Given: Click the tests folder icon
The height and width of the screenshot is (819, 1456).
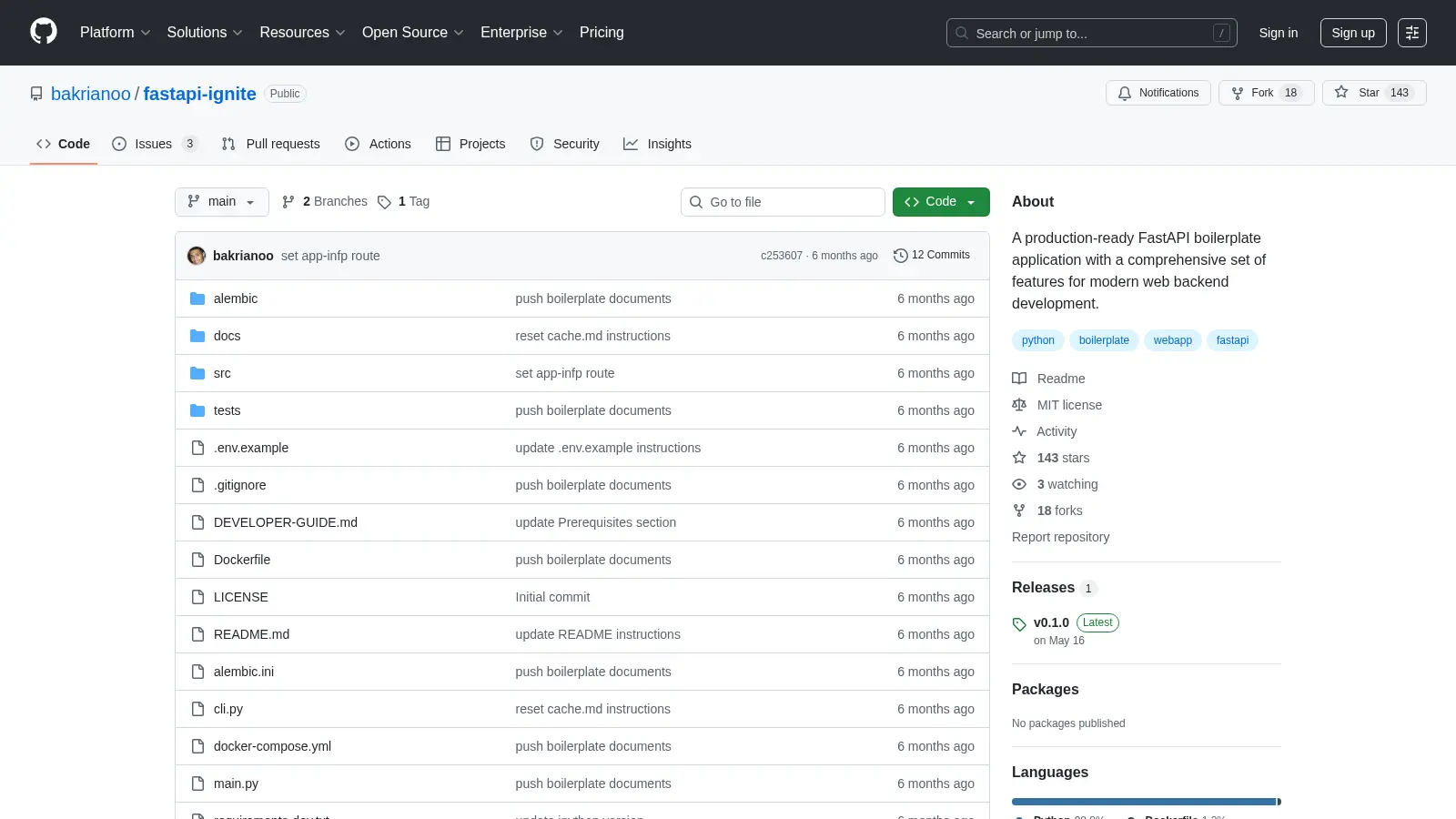Looking at the screenshot, I should 197,410.
